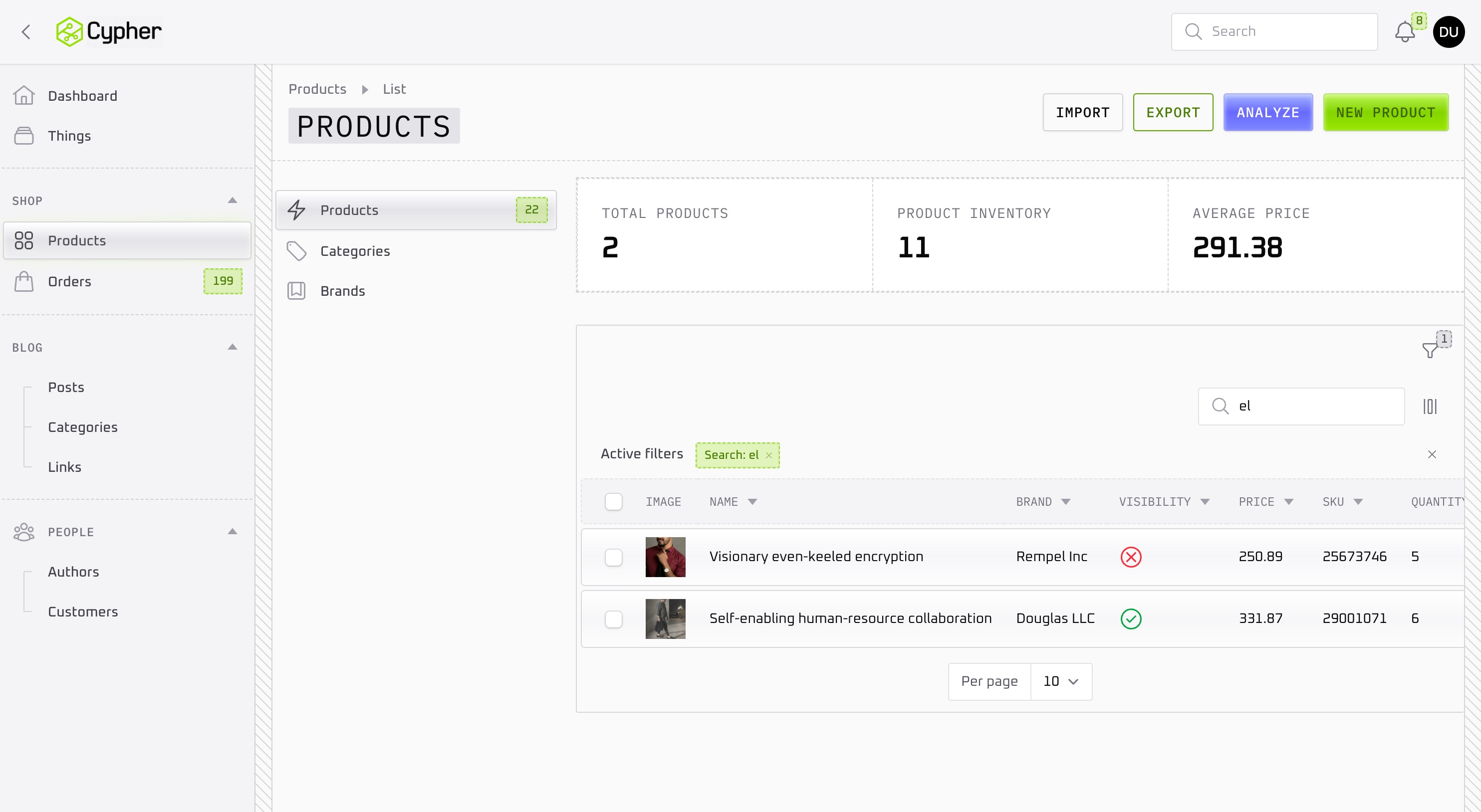Click the Products grid icon in sidebar
Image resolution: width=1481 pixels, height=812 pixels.
pyautogui.click(x=23, y=240)
